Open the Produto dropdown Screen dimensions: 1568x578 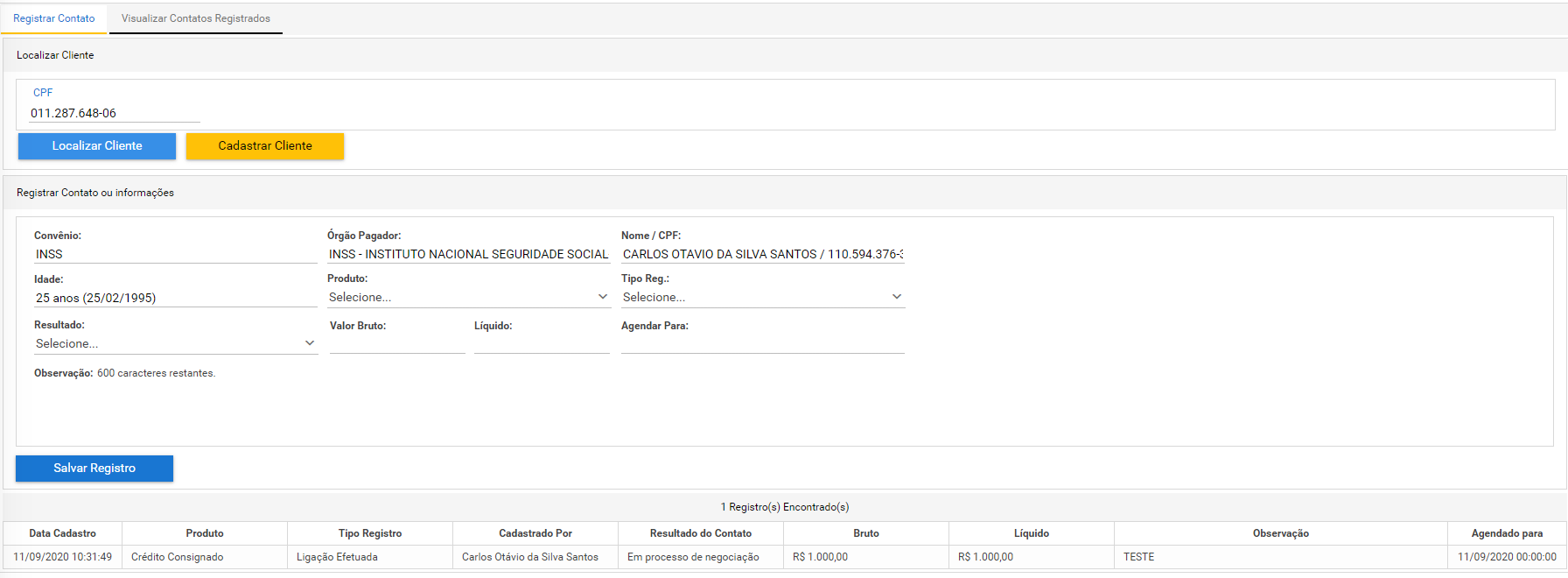coord(468,297)
